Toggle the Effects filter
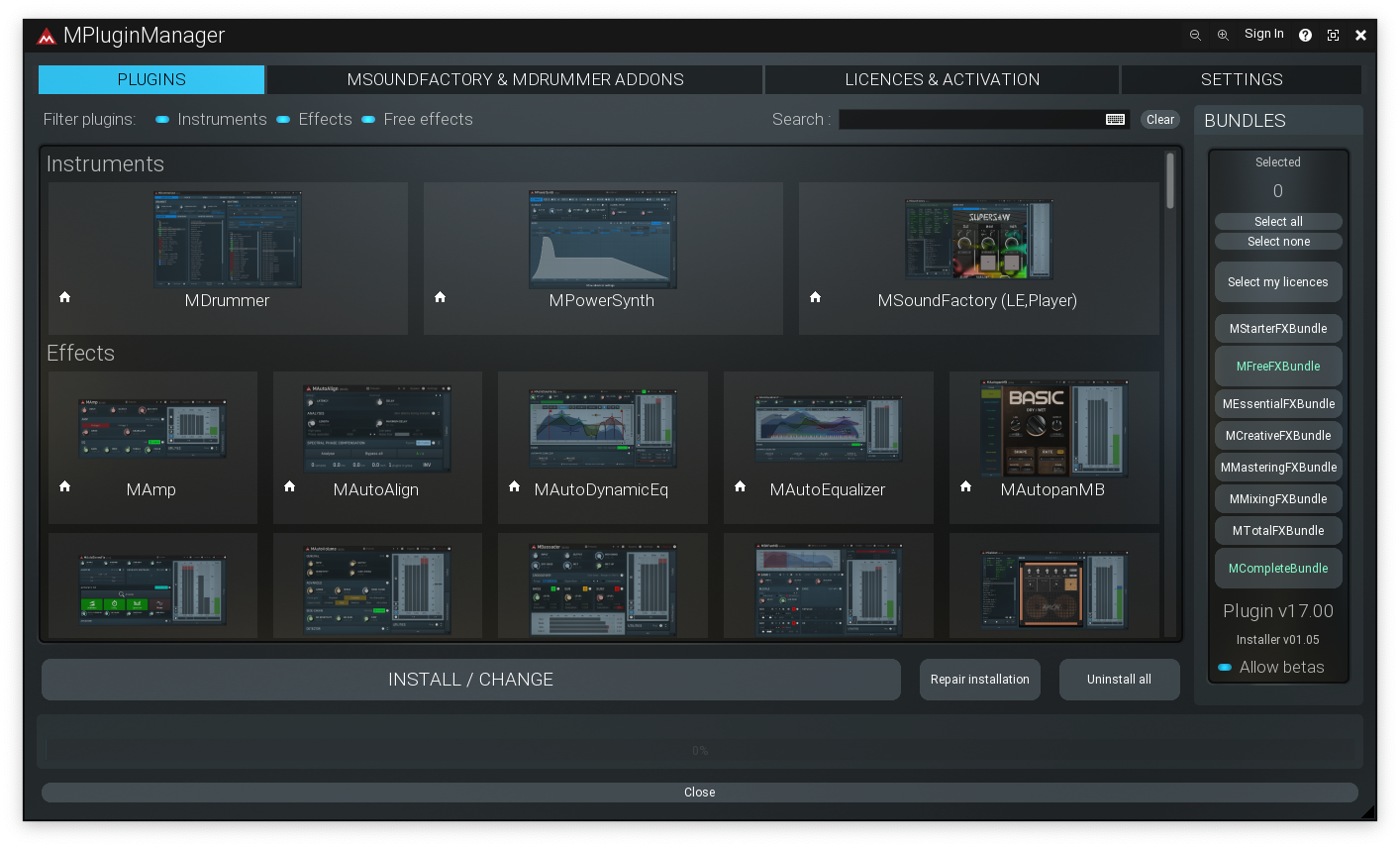1400x848 pixels. [x=283, y=120]
